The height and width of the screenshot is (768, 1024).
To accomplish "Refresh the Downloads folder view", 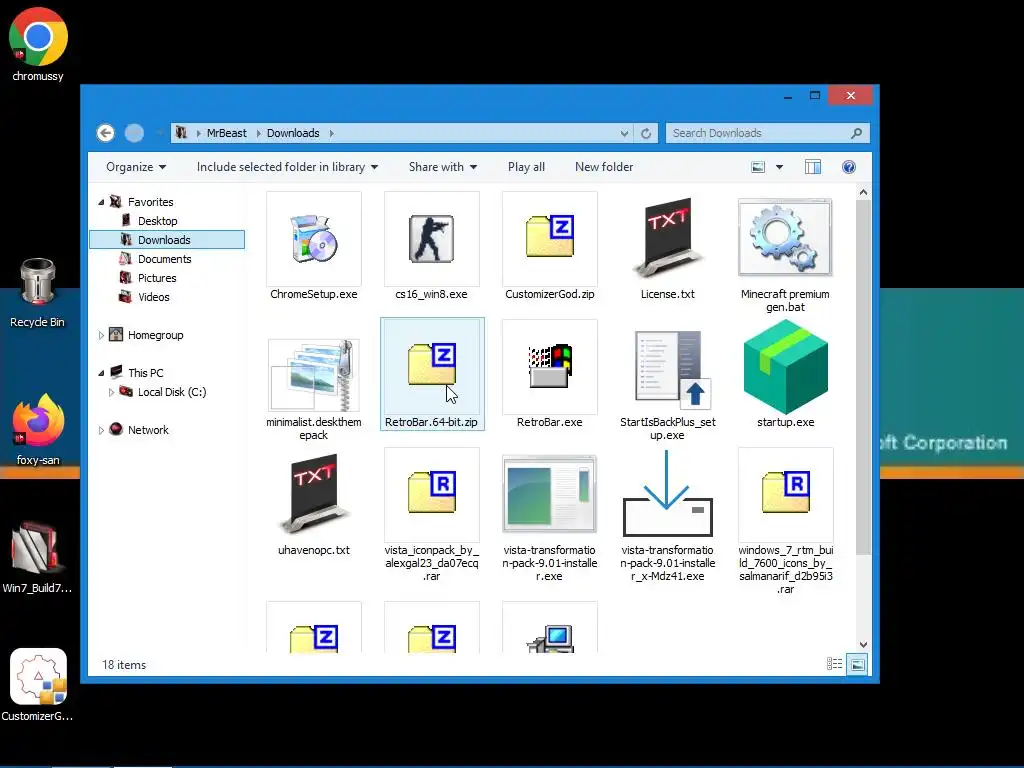I will point(646,133).
